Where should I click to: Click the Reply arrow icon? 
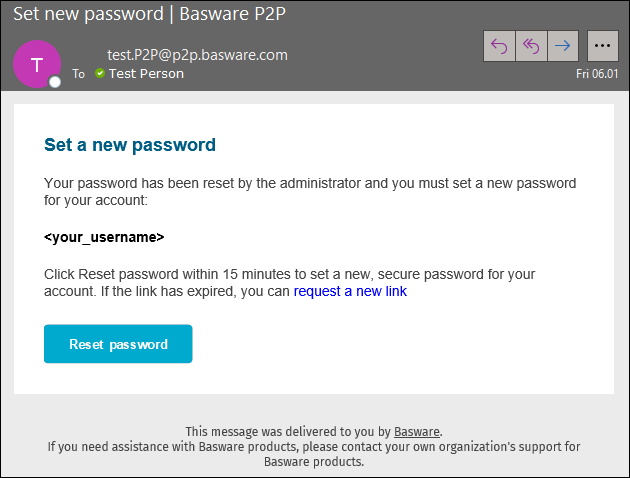point(499,46)
